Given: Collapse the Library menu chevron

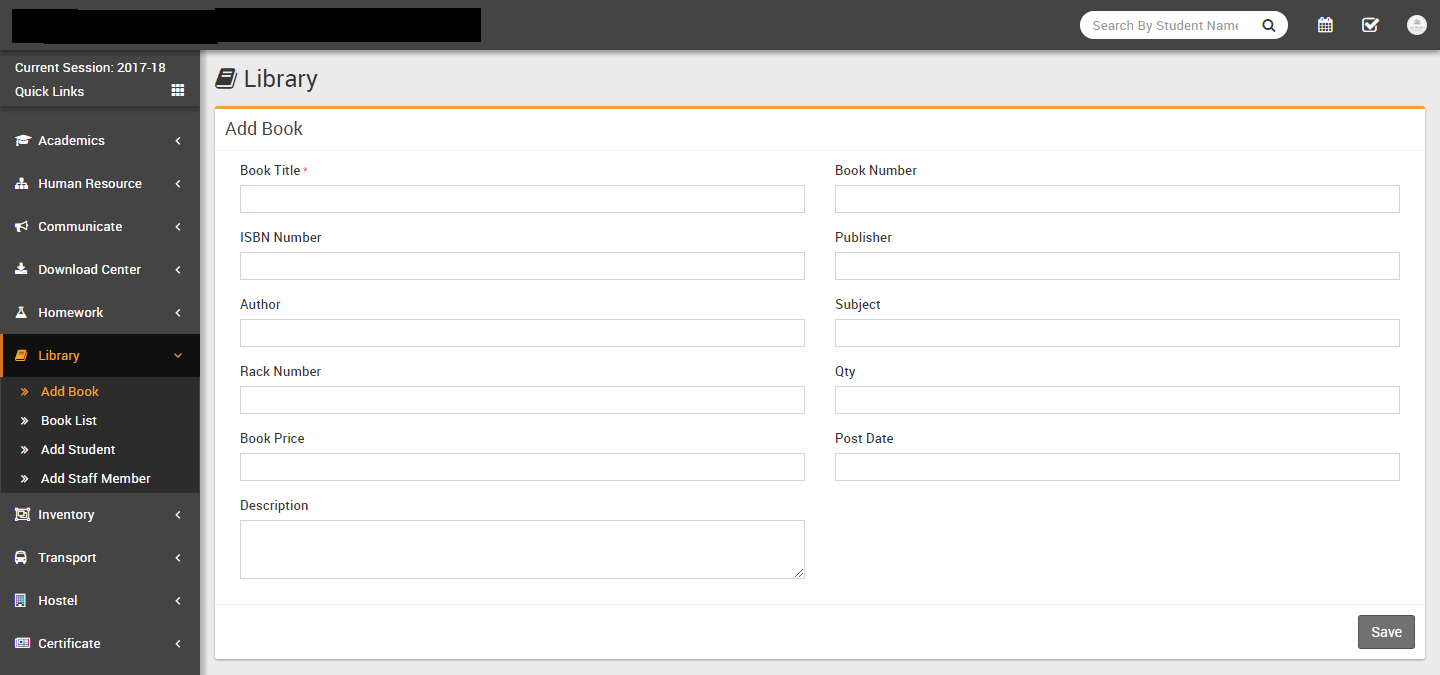Looking at the screenshot, I should coord(178,356).
